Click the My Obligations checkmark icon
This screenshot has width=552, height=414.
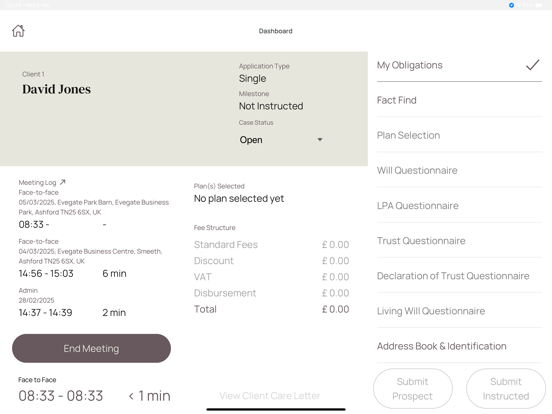532,65
